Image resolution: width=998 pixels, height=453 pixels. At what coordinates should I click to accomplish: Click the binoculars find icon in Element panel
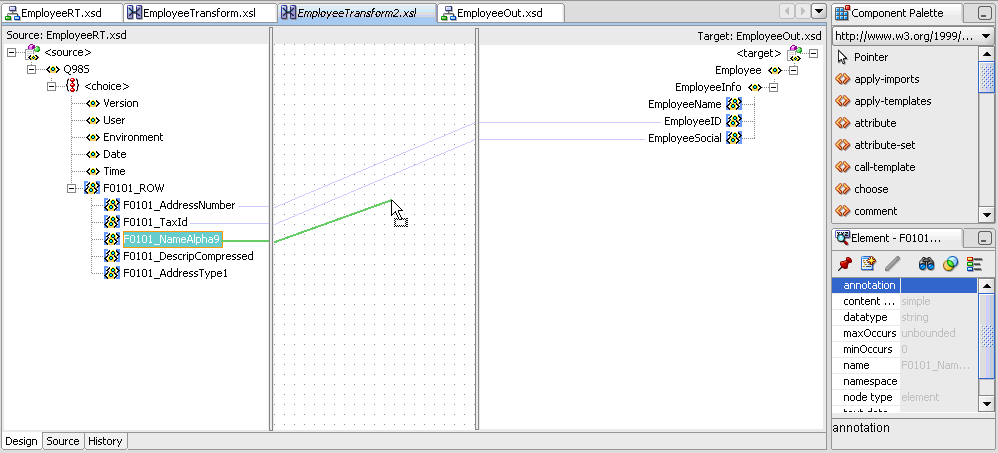[926, 263]
